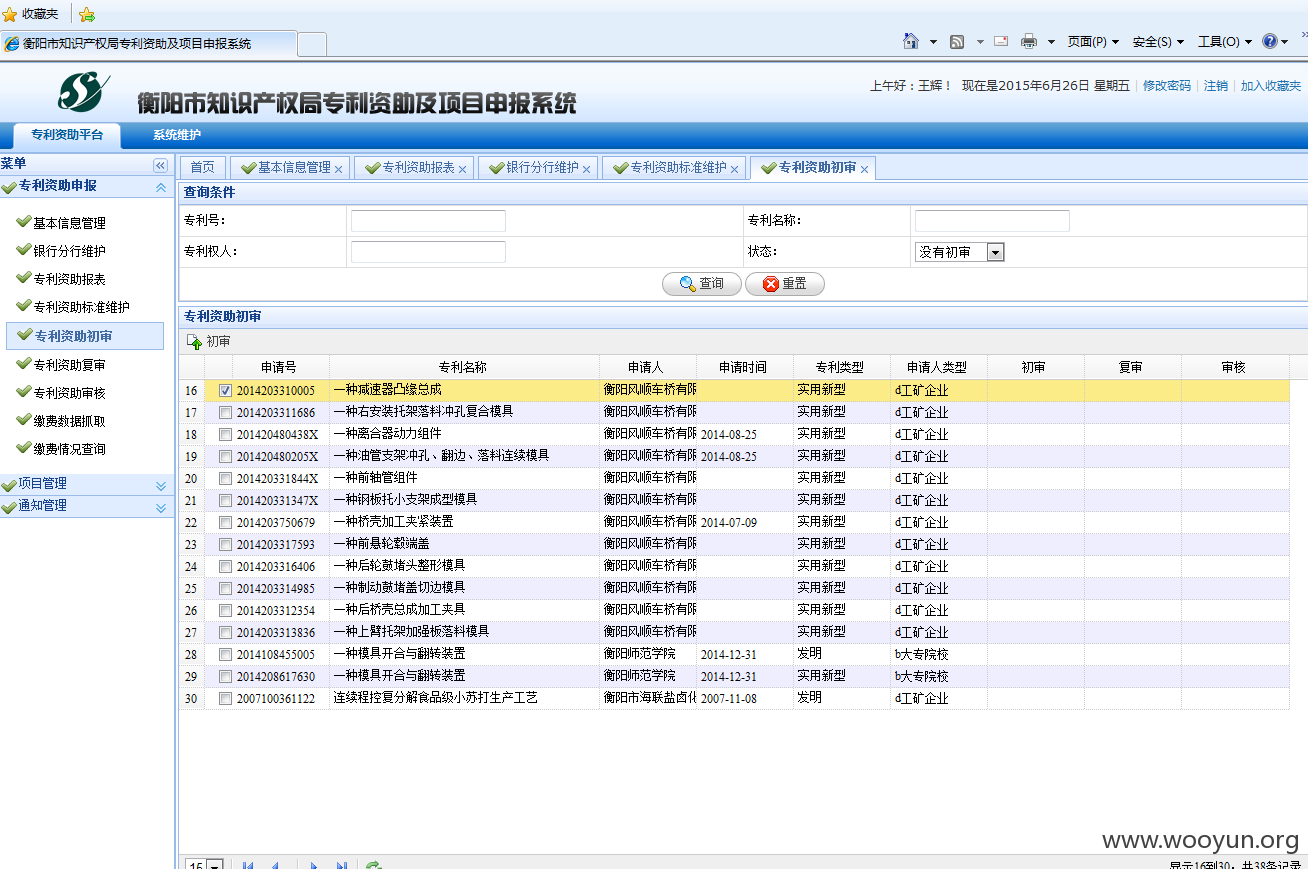Click the printer icon
The width and height of the screenshot is (1308, 869).
(1029, 42)
